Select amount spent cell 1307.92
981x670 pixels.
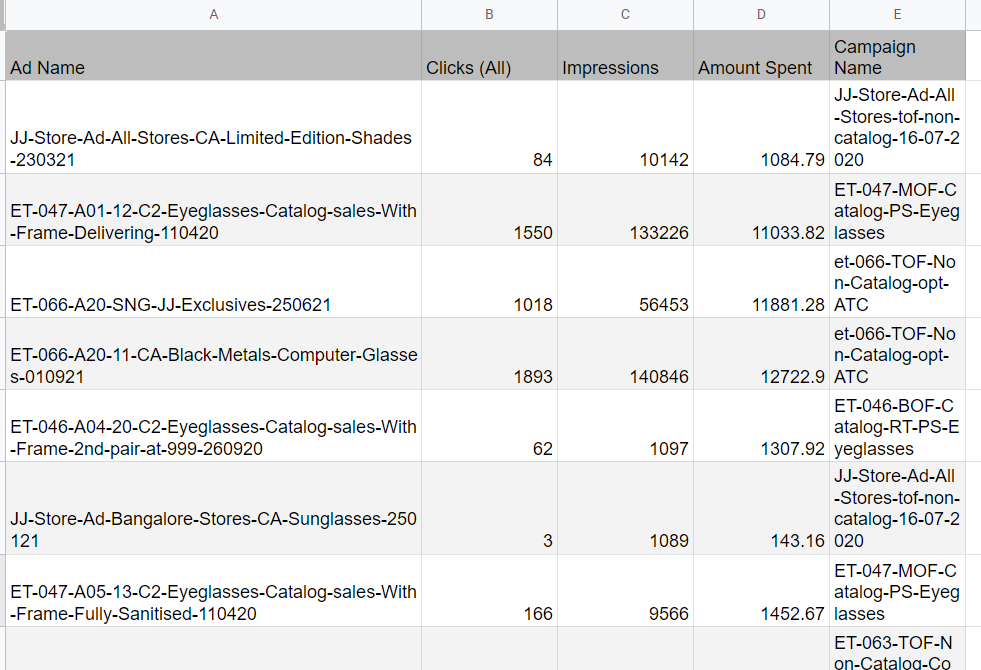click(x=761, y=425)
